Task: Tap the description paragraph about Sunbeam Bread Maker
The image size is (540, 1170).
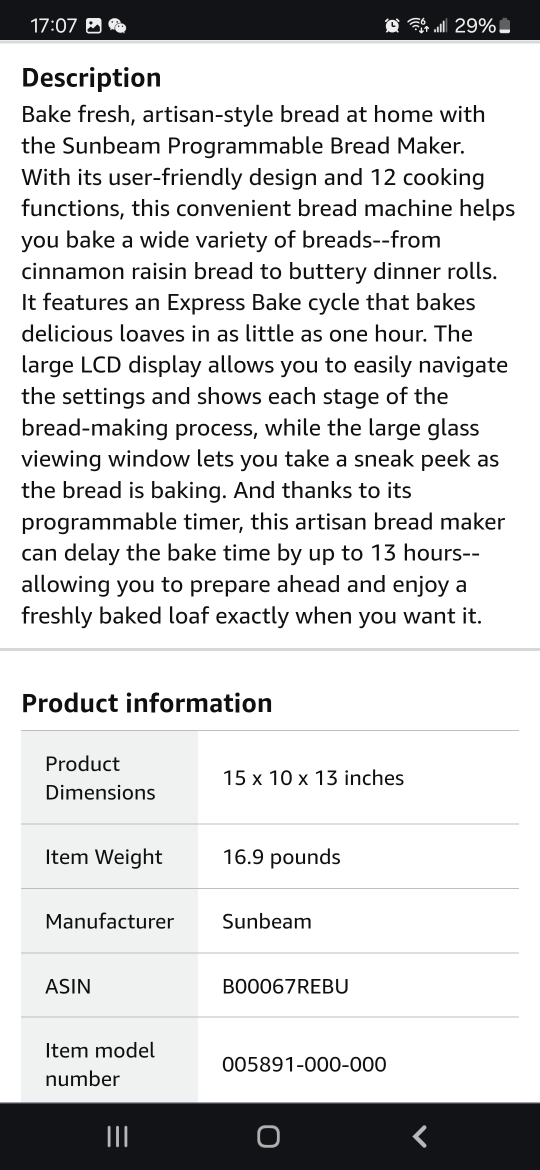Action: coord(269,365)
